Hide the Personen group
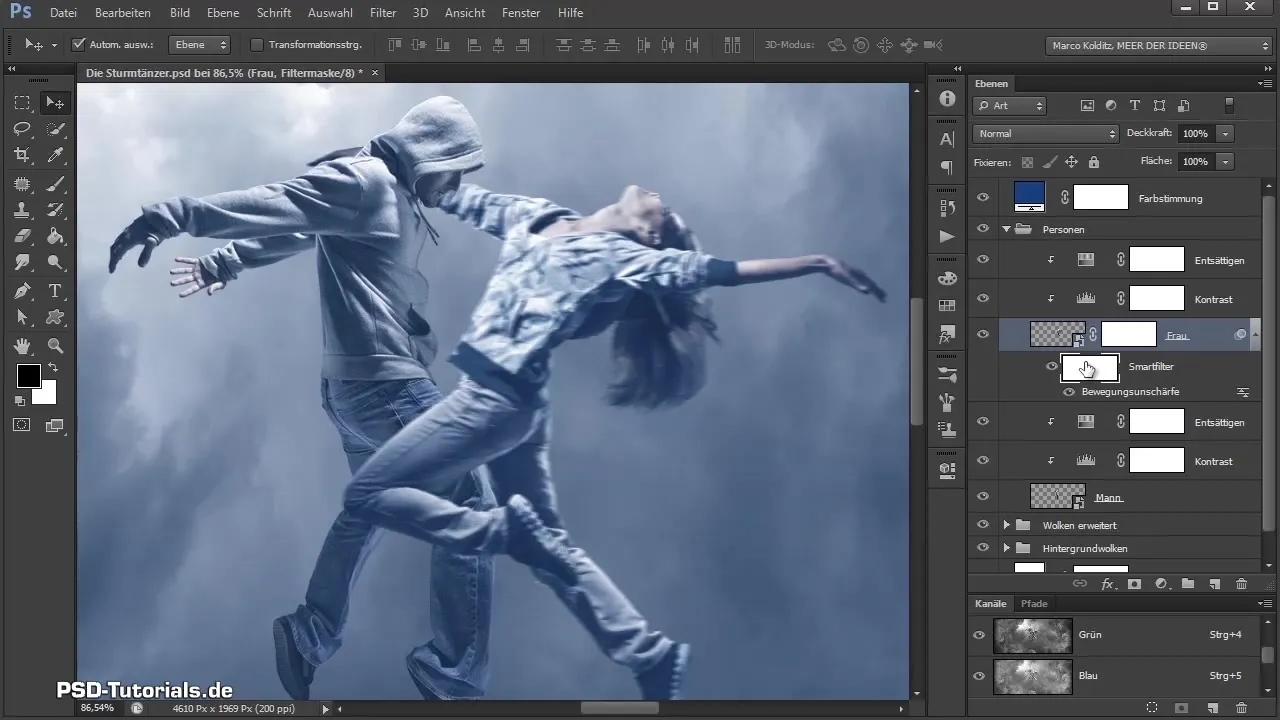This screenshot has height=720, width=1280. coord(983,229)
